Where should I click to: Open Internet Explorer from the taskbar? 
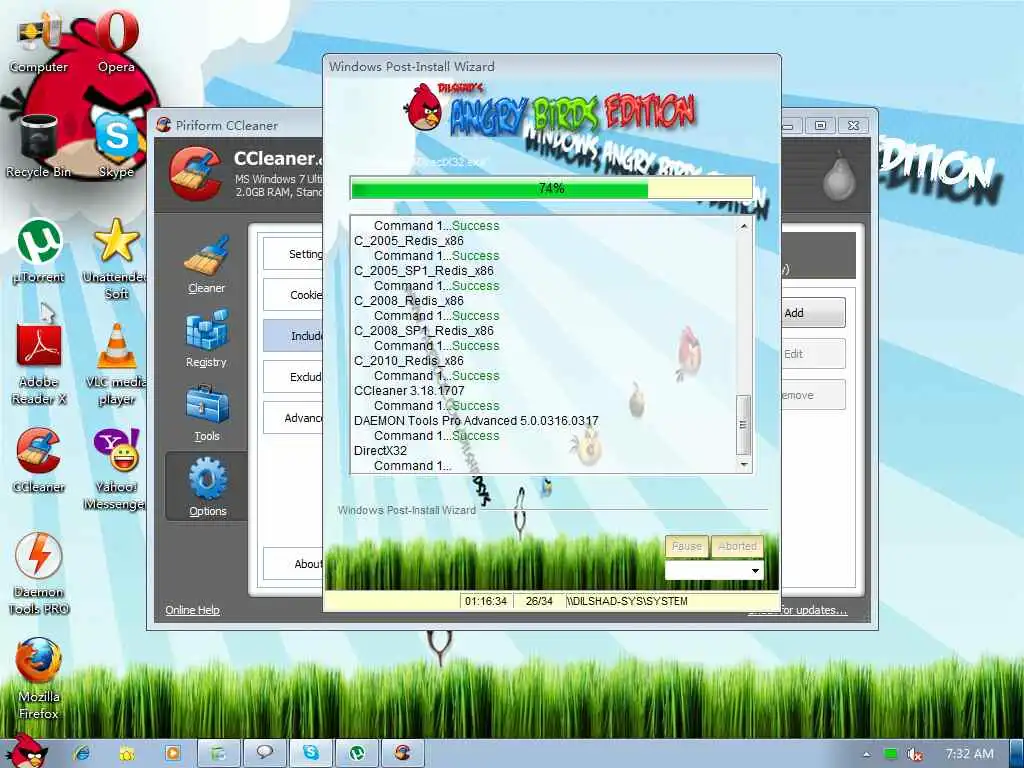pyautogui.click(x=82, y=754)
